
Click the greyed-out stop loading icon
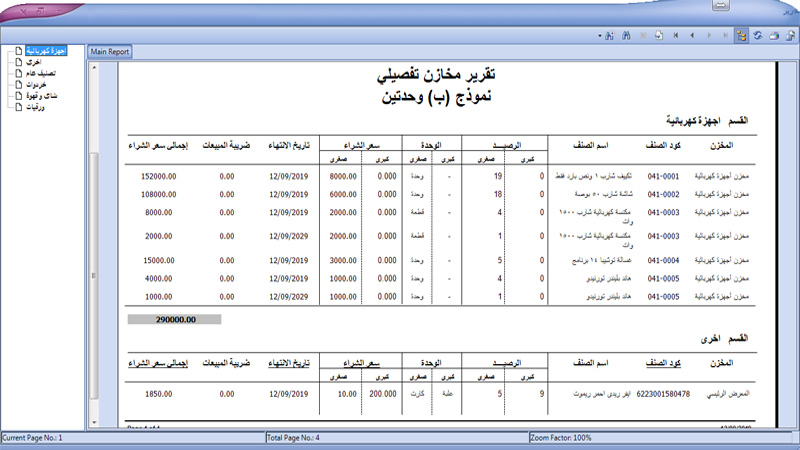click(x=643, y=36)
